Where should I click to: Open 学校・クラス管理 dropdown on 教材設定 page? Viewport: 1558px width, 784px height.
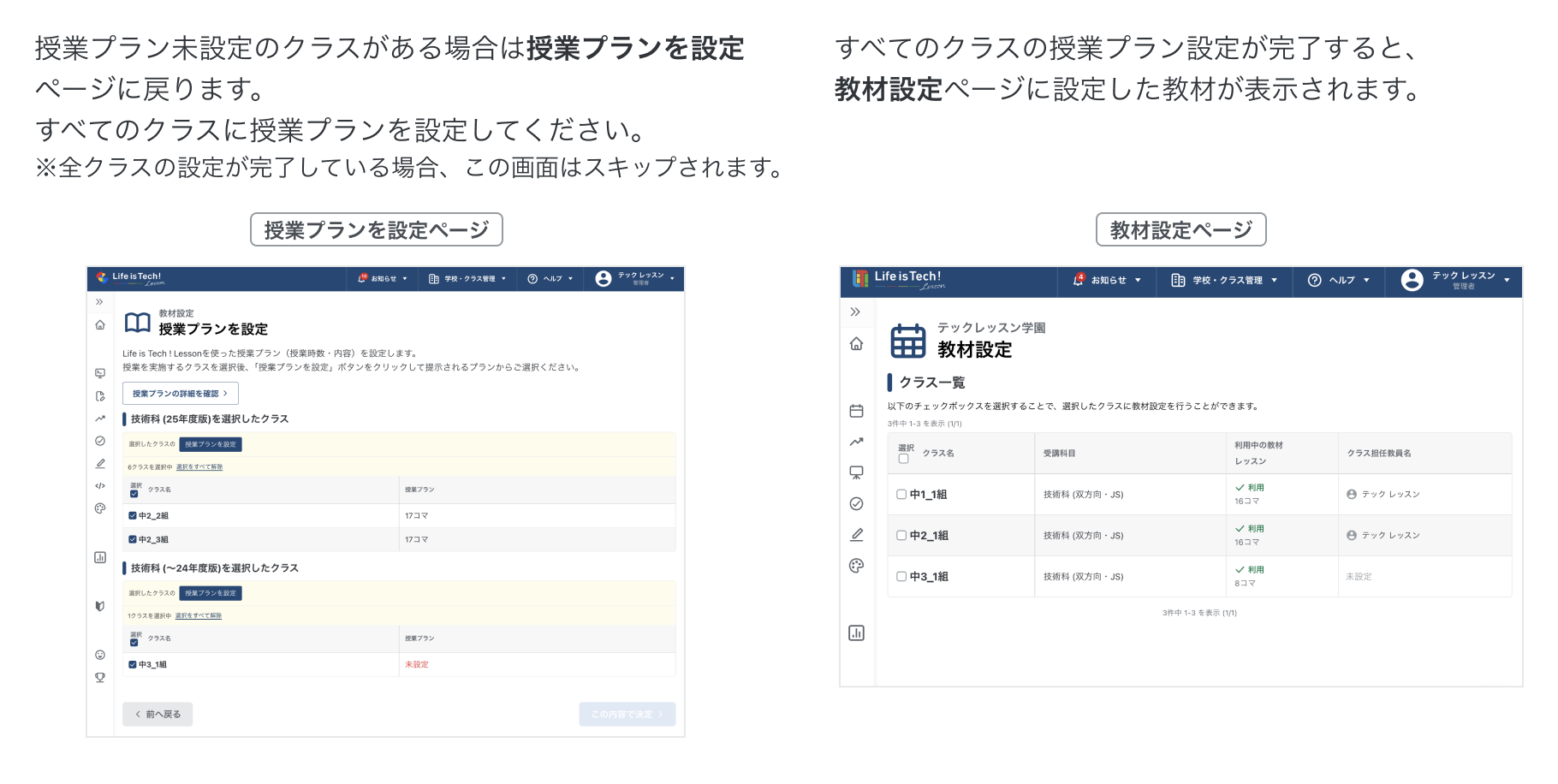(x=1224, y=281)
